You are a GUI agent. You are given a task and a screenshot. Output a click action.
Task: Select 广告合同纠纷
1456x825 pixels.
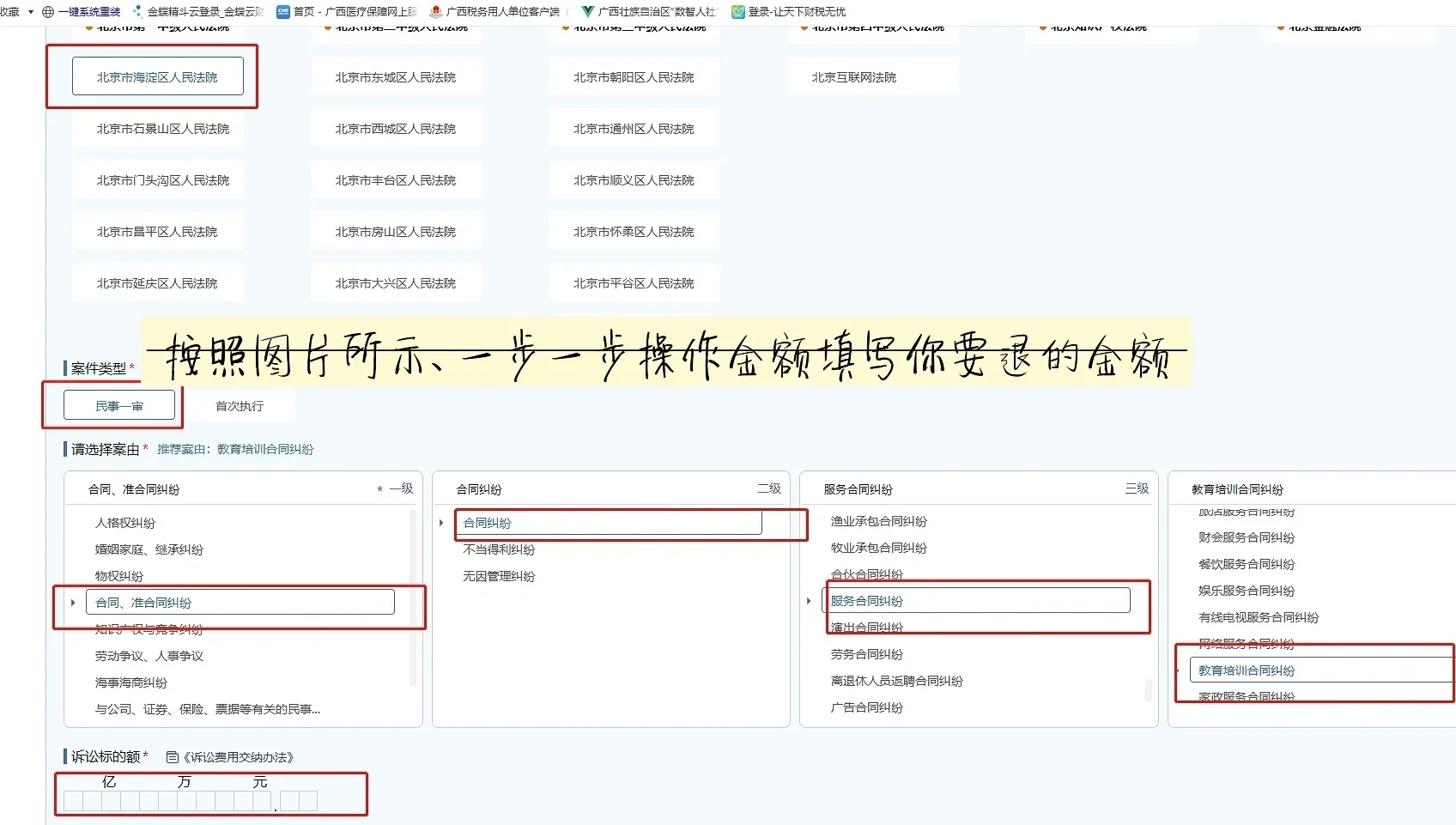tap(867, 707)
